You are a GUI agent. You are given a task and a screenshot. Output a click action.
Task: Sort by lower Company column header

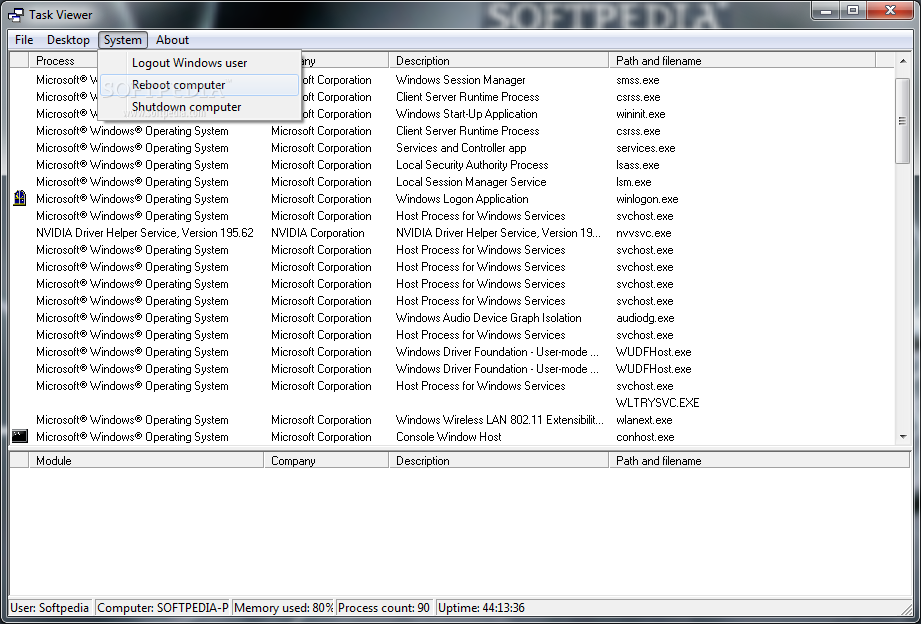(326, 461)
